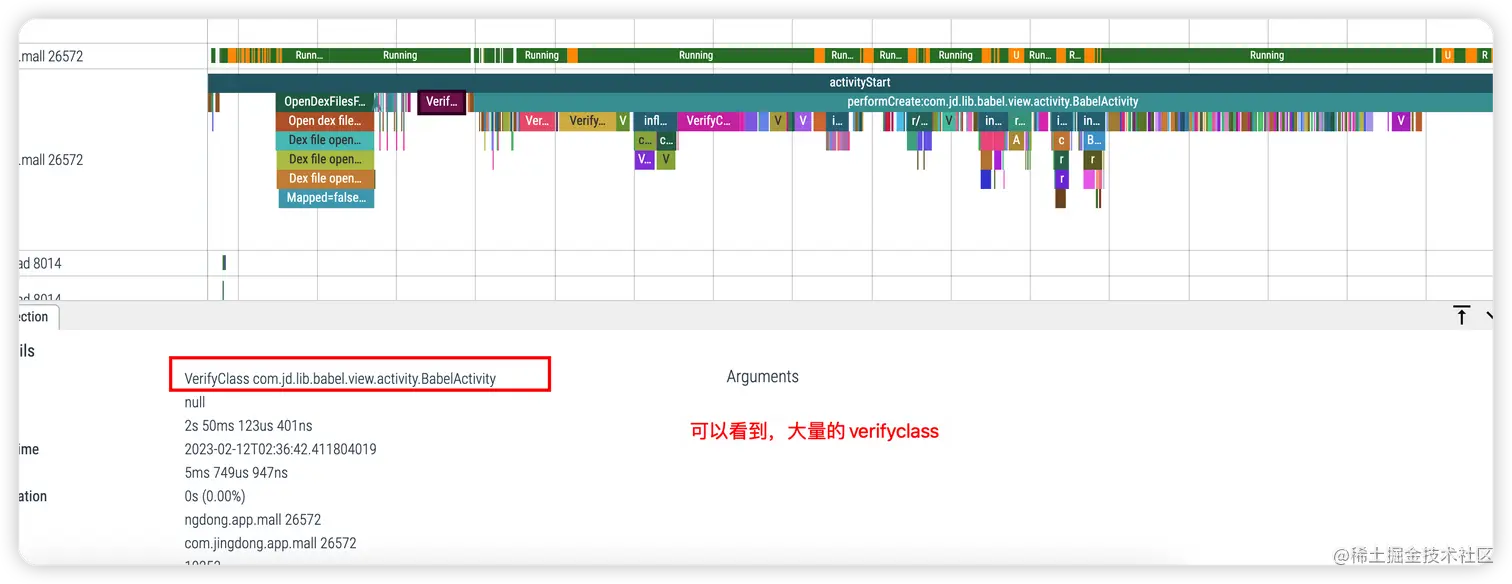Select the teal 'Dex file open...' slice

click(325, 140)
